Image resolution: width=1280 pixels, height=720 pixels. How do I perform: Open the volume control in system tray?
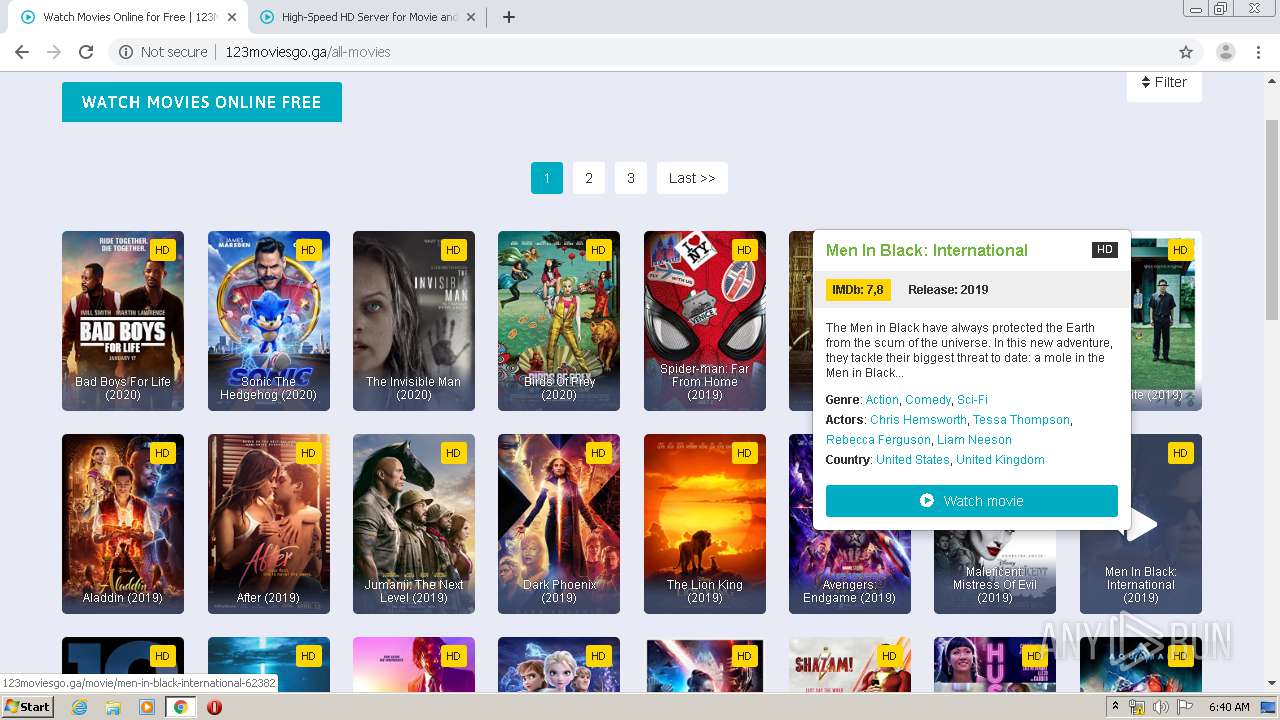coord(1160,707)
